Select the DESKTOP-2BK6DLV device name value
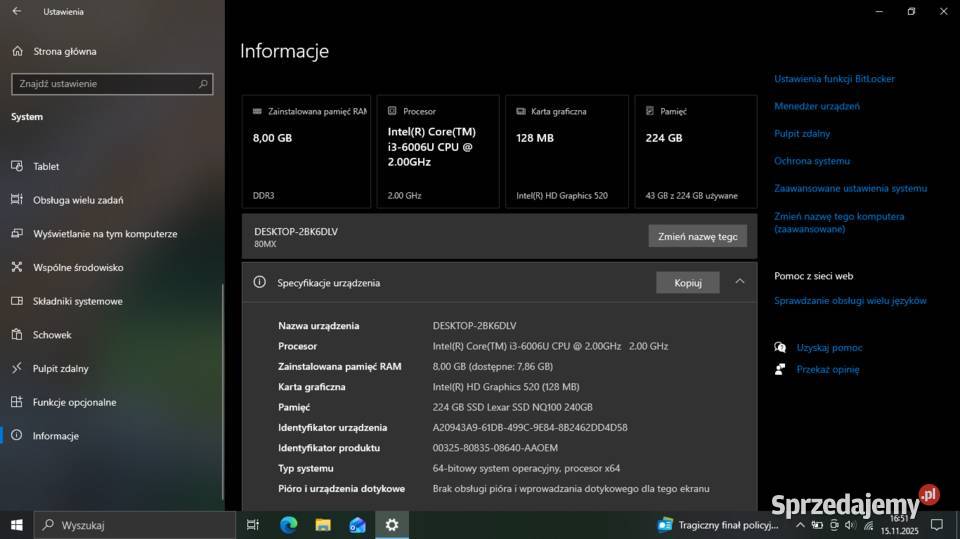Screen dimensions: 960x539 click(474, 326)
